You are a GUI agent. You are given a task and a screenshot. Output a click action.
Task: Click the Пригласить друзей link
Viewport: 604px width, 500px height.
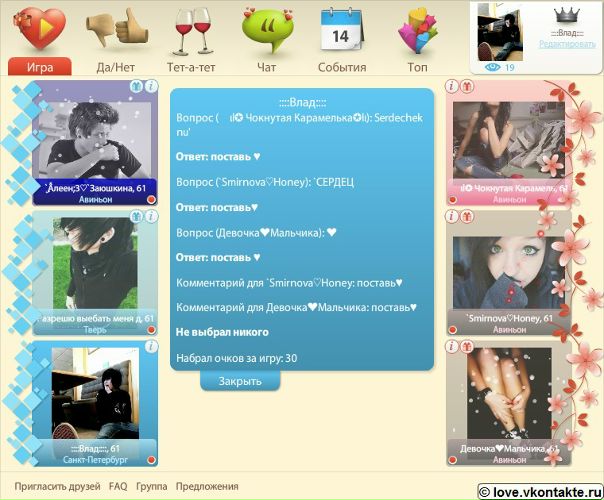tap(58, 486)
